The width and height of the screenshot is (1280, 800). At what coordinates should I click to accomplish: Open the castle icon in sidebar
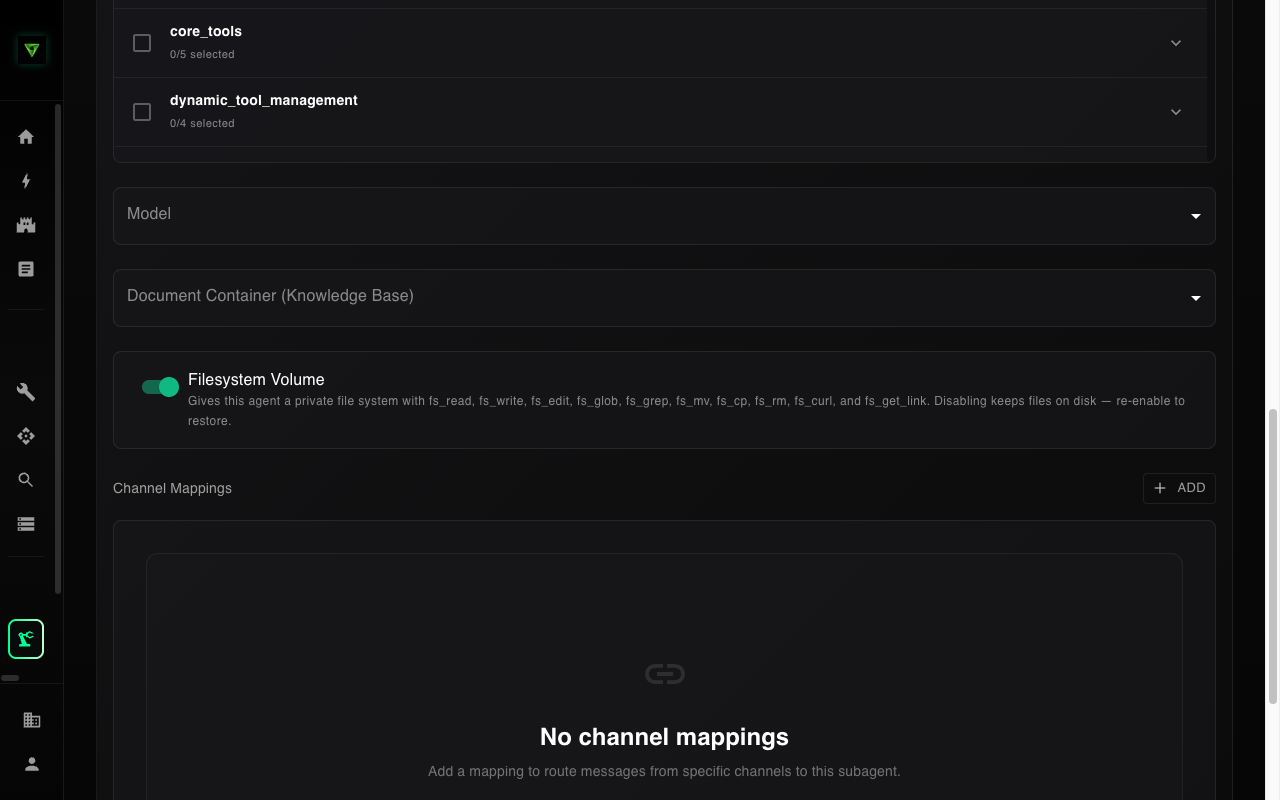[26, 225]
